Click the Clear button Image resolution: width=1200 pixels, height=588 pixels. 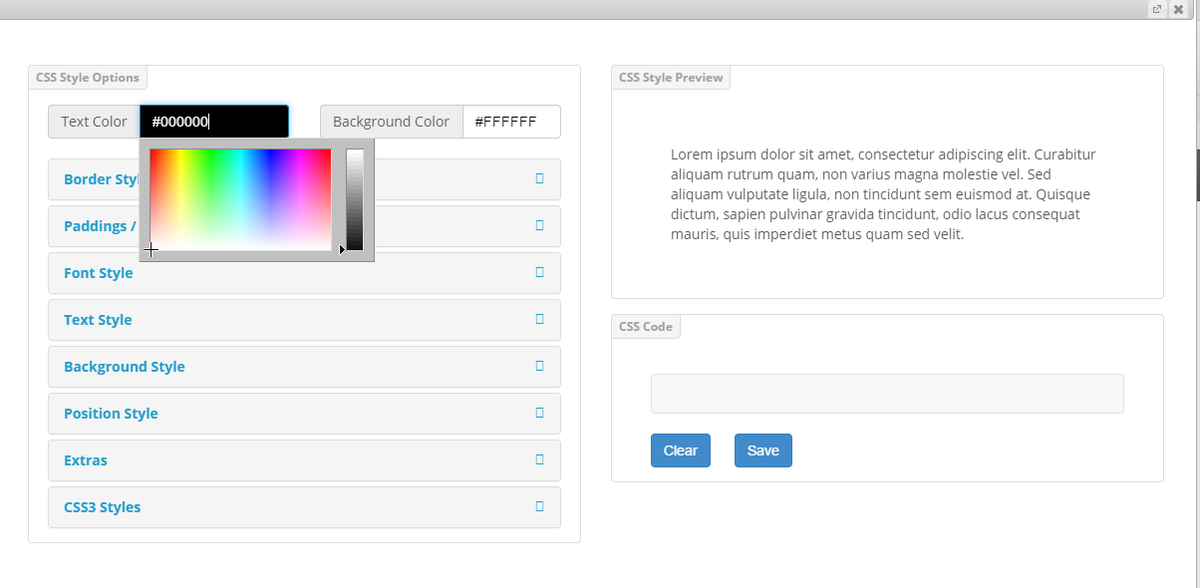680,451
